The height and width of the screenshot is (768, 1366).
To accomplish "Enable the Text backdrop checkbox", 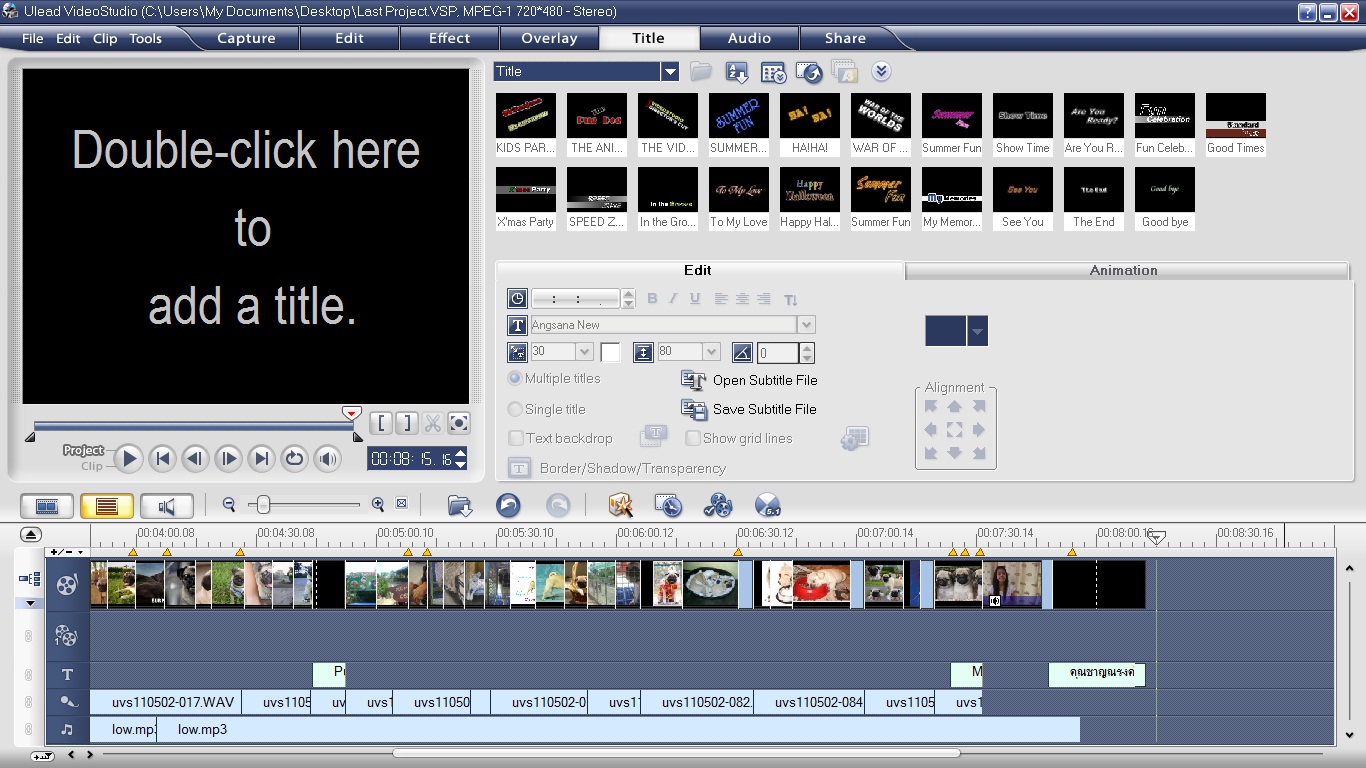I will click(516, 438).
